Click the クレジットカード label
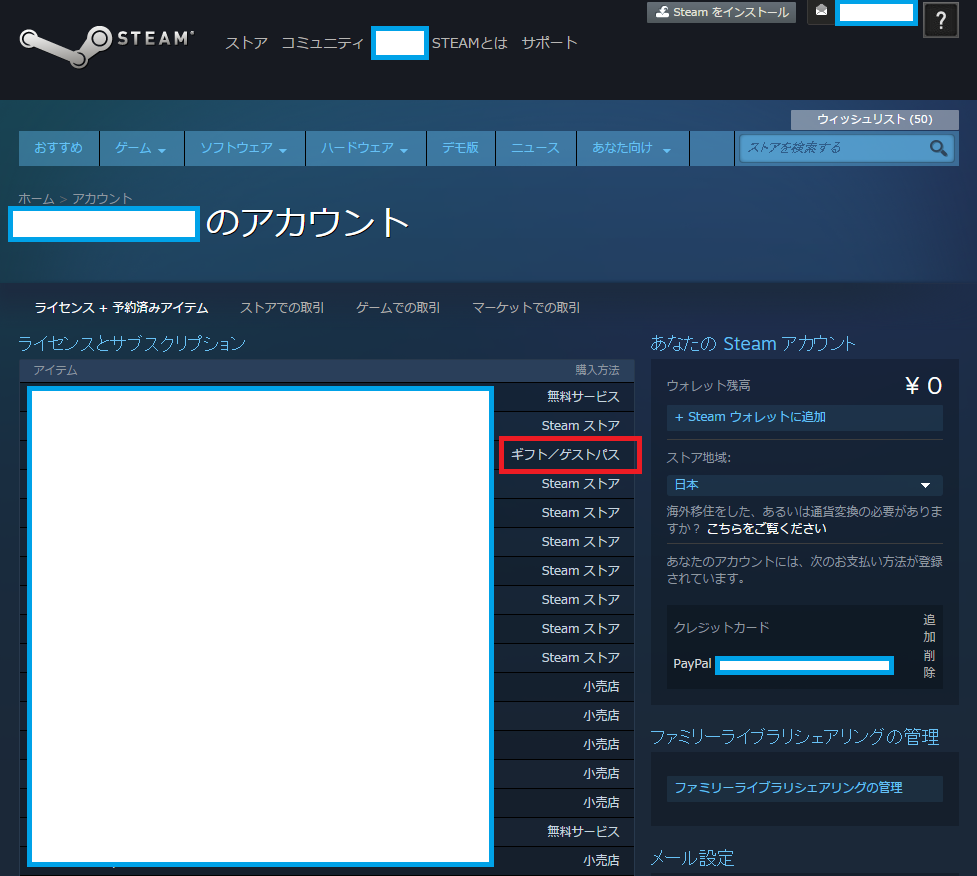 (722, 627)
